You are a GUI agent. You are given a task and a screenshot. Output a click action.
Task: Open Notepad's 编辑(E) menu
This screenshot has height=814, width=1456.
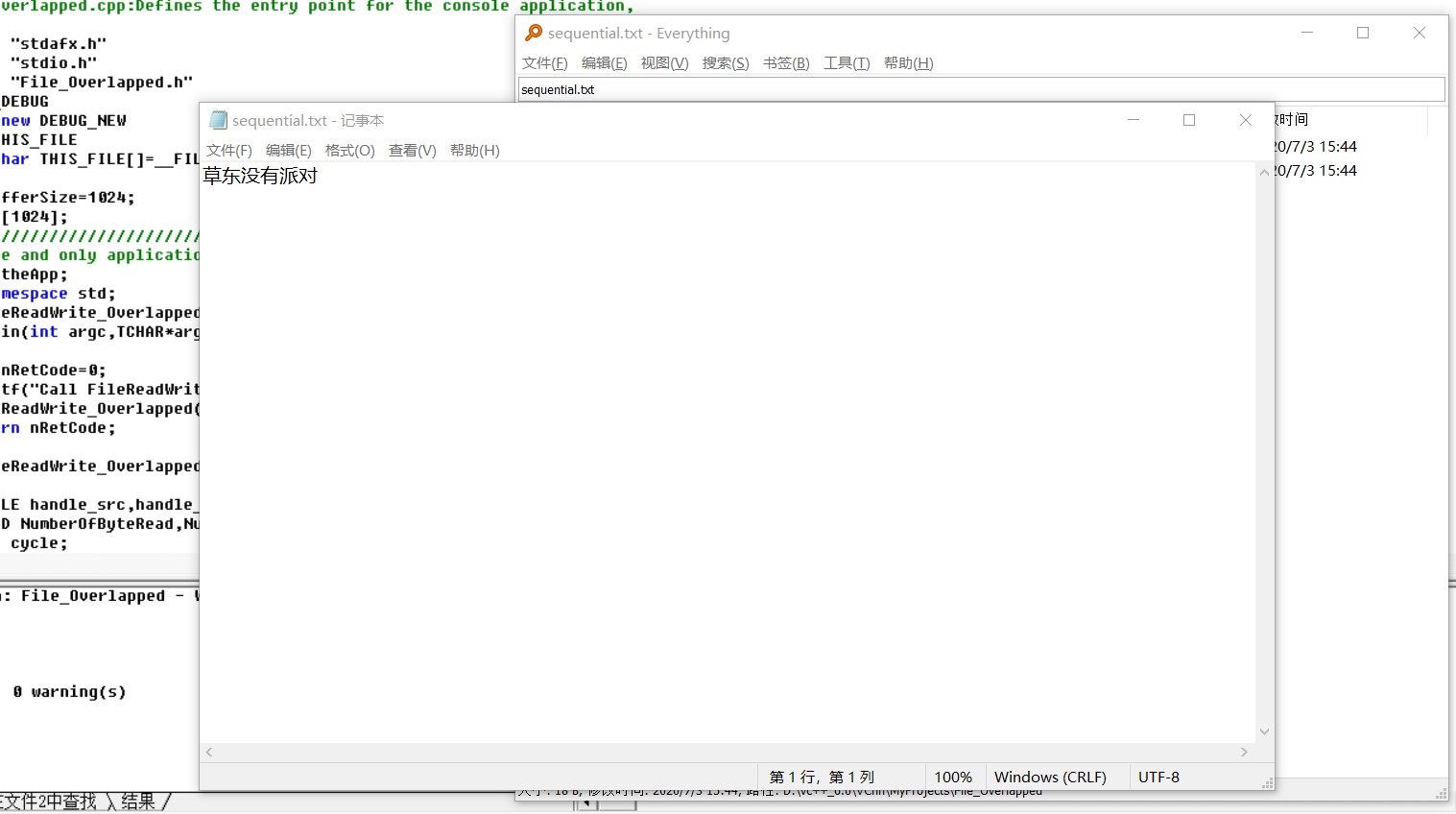tap(289, 151)
